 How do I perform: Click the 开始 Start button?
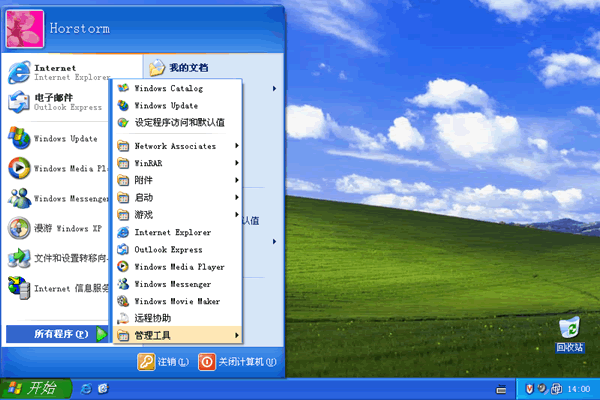(35, 389)
